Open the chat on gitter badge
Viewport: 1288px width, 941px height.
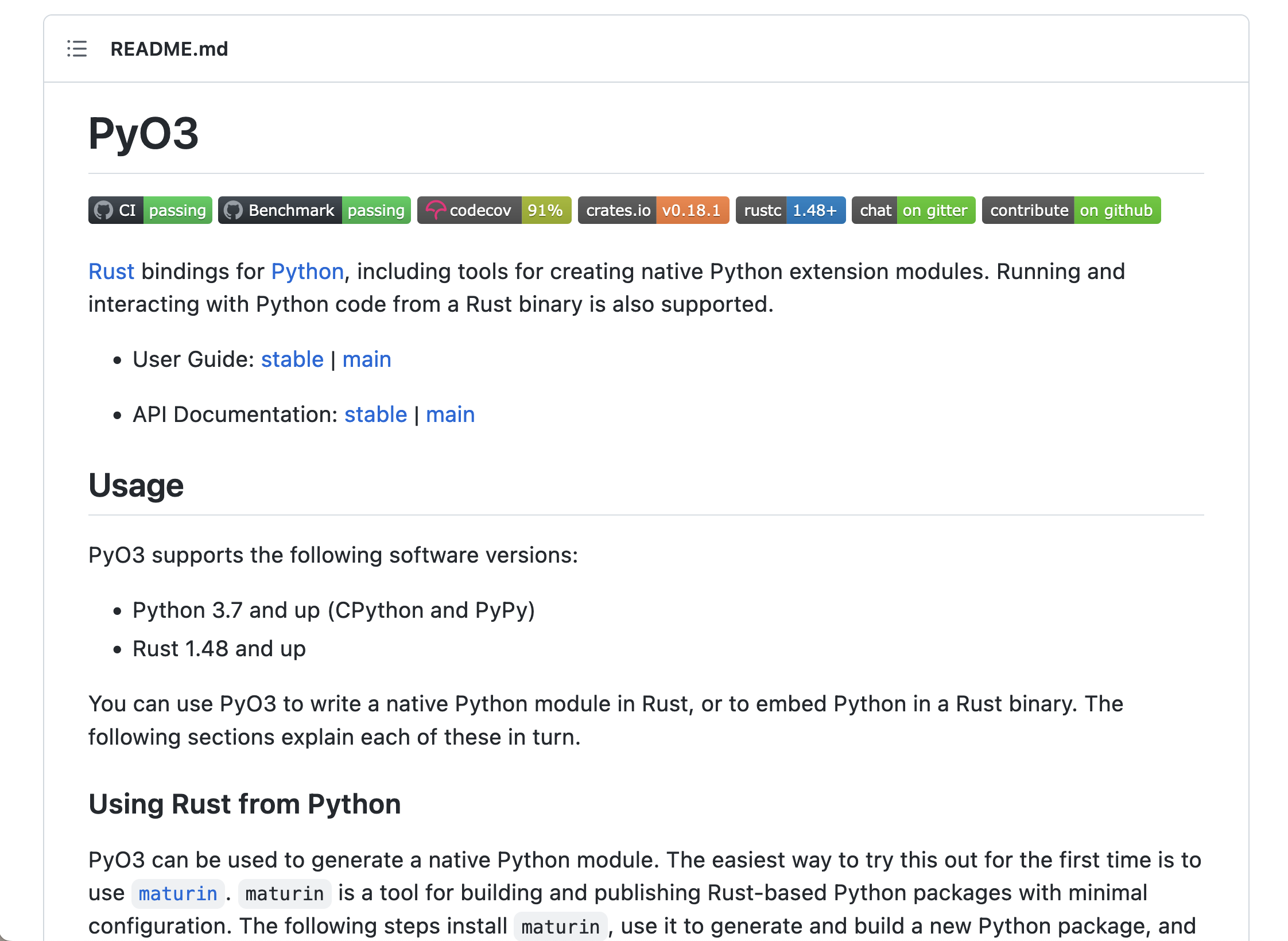[913, 210]
